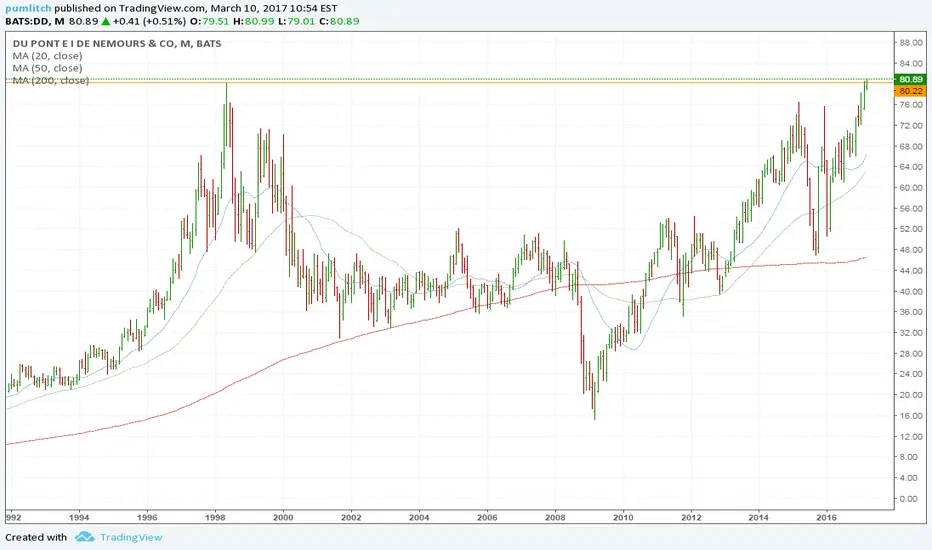This screenshot has height=550, width=932.
Task: Click the 28.00 price axis label
Action: click(911, 353)
